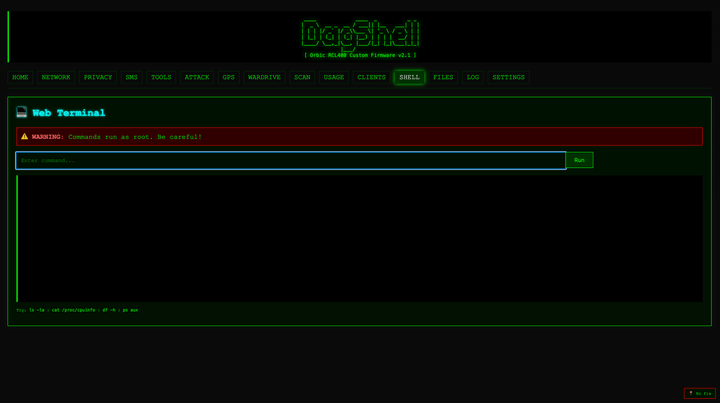Go to the SETTINGS tab
The height and width of the screenshot is (403, 720).
point(508,77)
